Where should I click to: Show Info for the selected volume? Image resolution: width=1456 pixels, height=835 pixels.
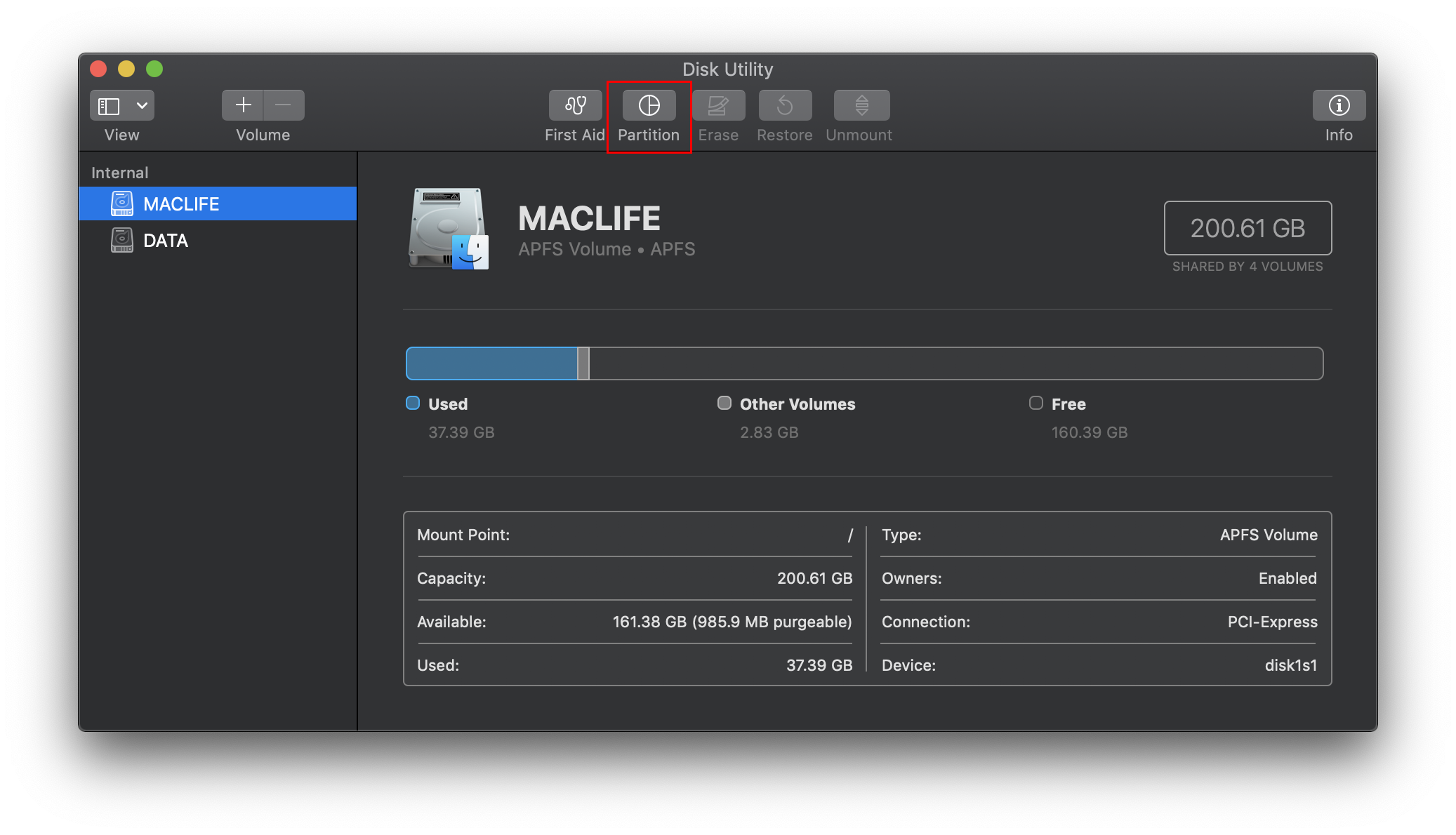[1339, 105]
